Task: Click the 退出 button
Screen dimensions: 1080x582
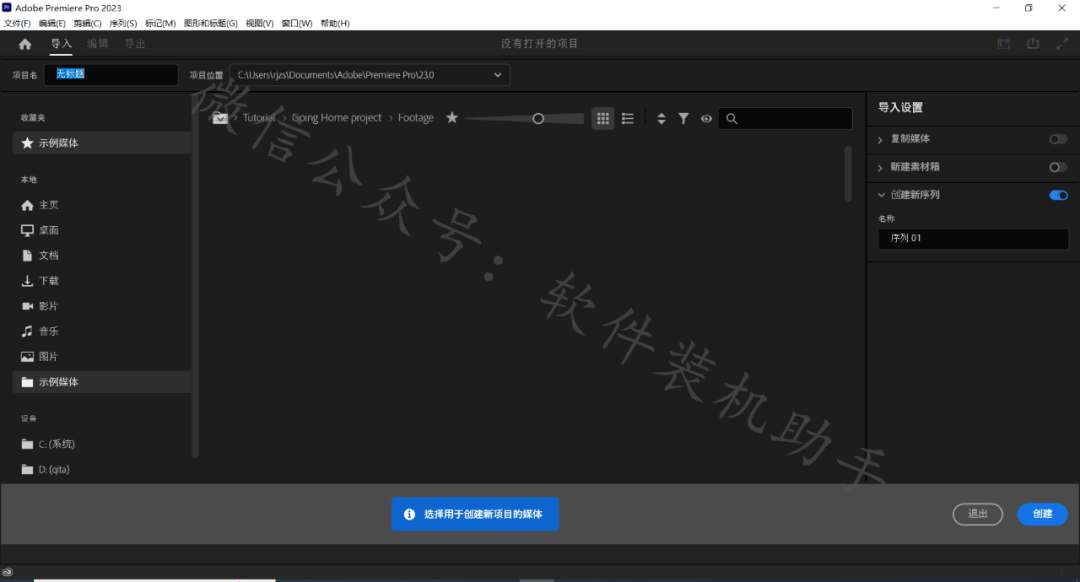Action: point(977,514)
